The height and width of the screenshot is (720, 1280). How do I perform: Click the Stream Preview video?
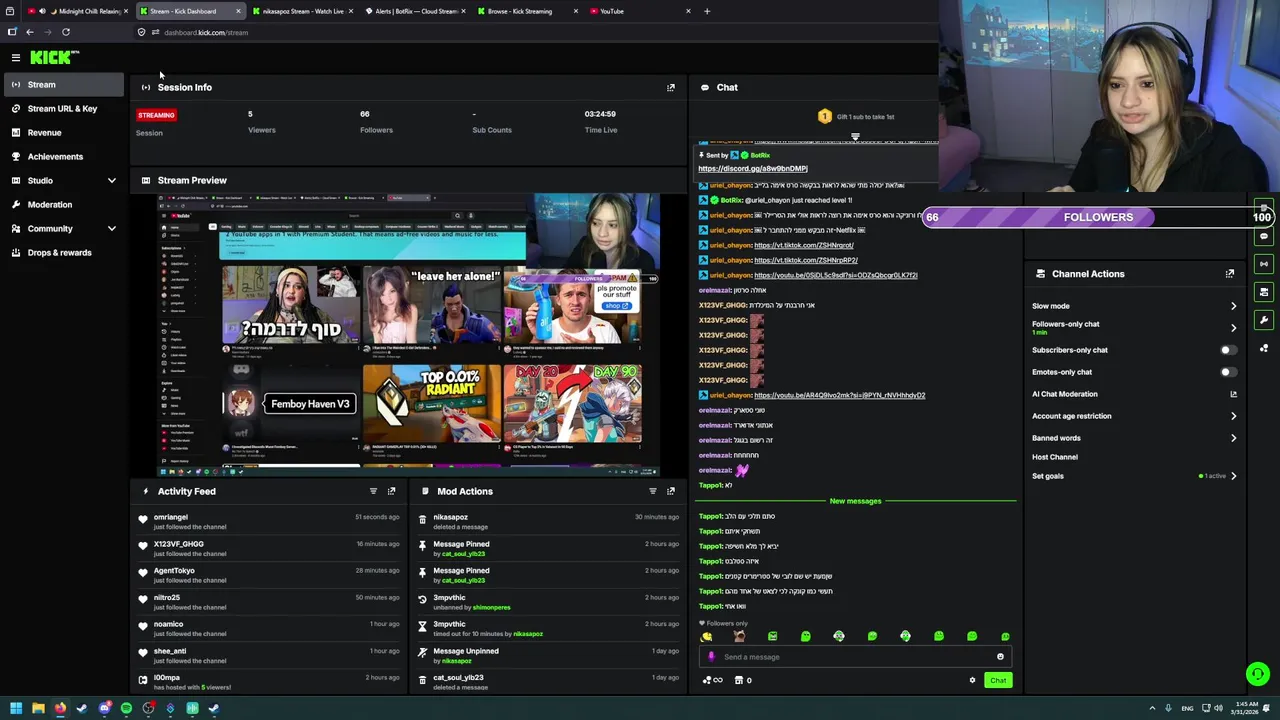pos(408,334)
